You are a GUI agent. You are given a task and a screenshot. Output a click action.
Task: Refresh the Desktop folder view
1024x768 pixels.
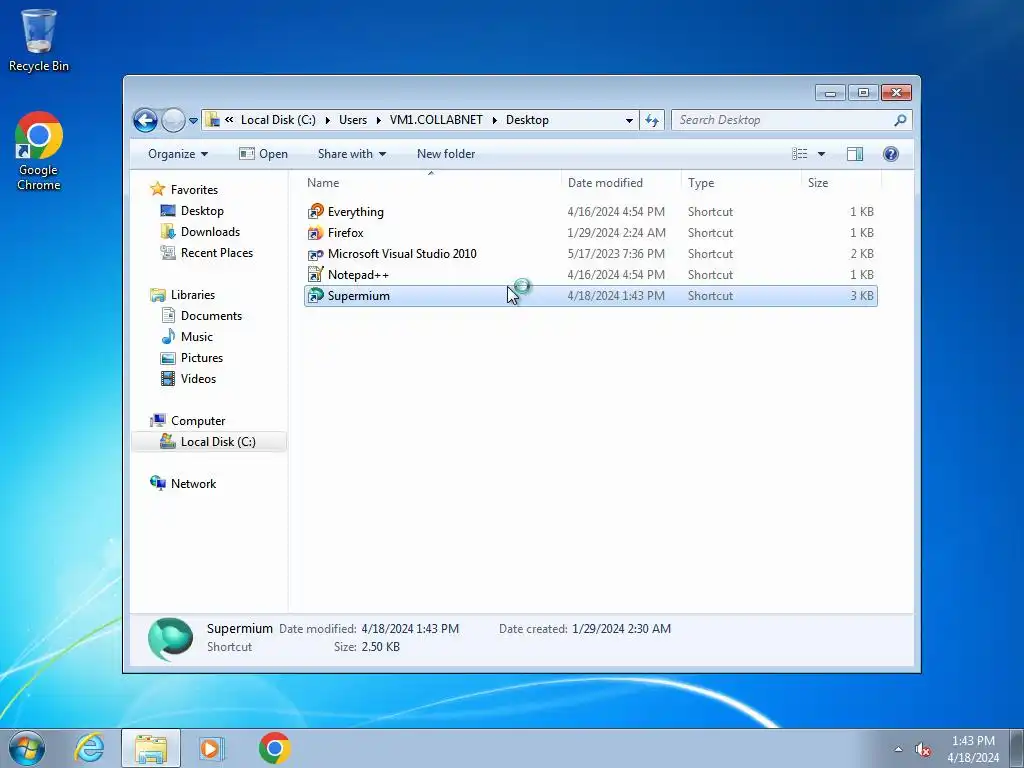(x=652, y=120)
